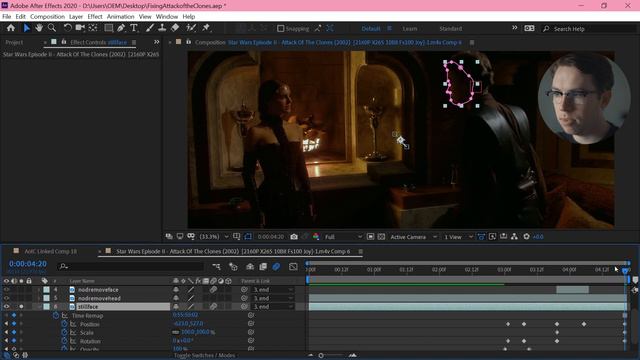This screenshot has width=640, height=360.
Task: Click Comp Flowchart icon in viewer
Action: pyautogui.click(x=514, y=237)
